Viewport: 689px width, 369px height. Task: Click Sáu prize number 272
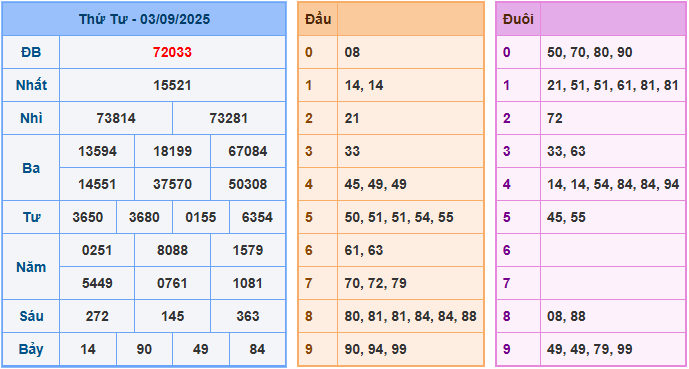97,316
